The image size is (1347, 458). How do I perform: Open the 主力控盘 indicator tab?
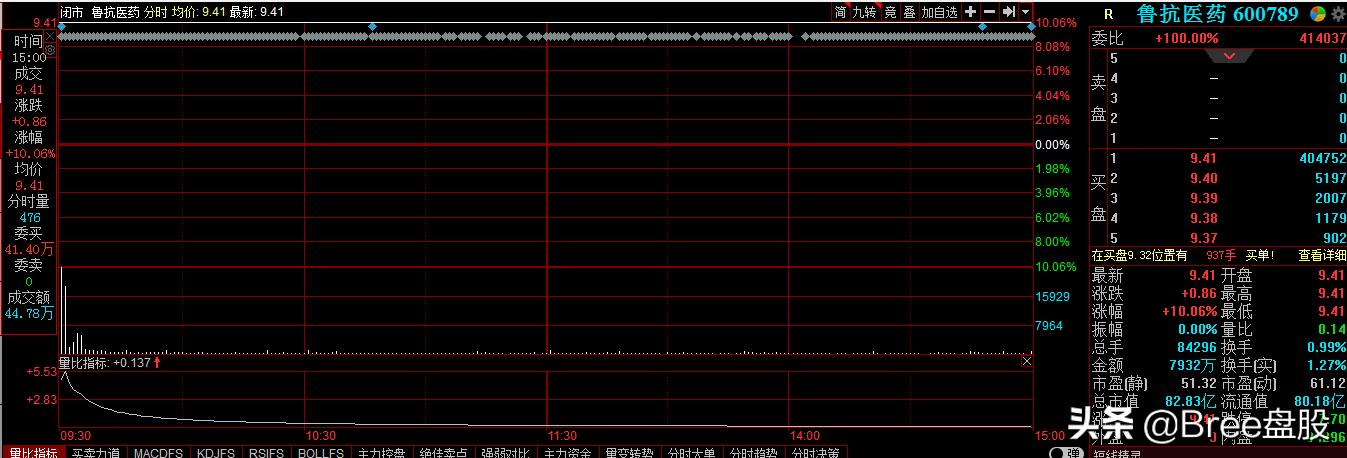point(382,452)
